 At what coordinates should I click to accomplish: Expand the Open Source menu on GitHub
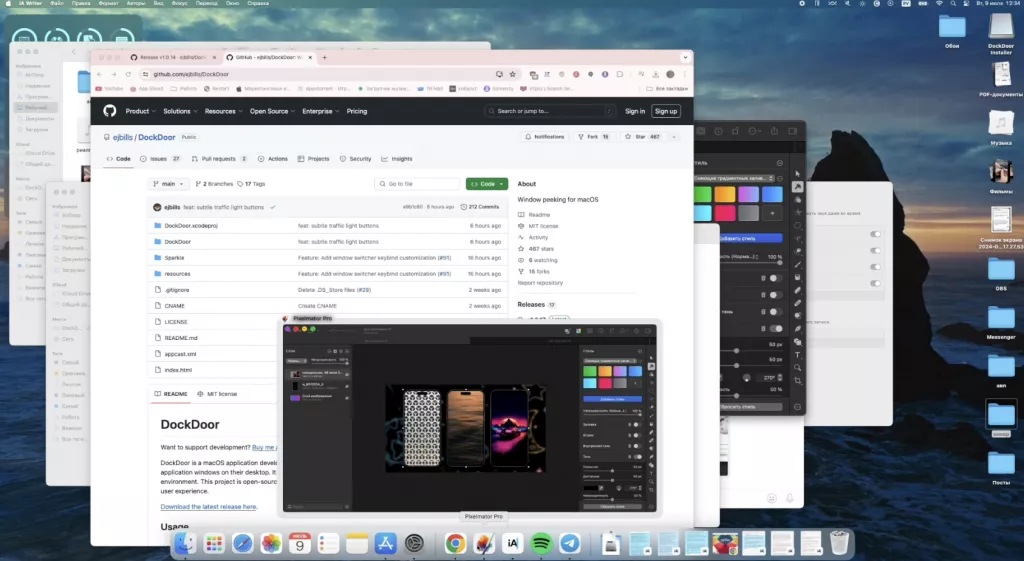[x=272, y=111]
